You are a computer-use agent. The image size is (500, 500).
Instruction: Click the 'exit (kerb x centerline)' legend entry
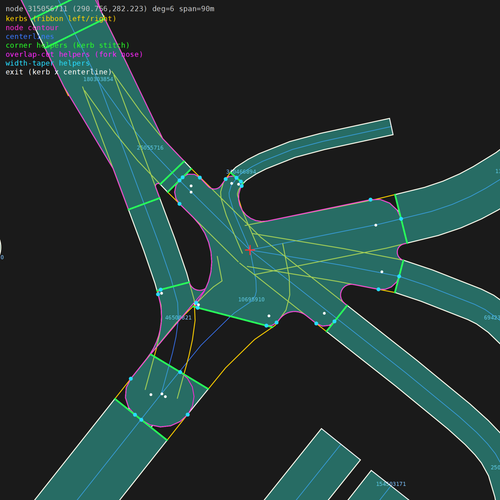[x=58, y=72]
